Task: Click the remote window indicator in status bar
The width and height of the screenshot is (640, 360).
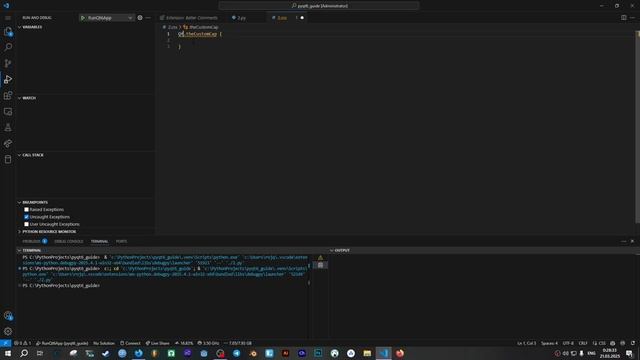Action: [5, 343]
